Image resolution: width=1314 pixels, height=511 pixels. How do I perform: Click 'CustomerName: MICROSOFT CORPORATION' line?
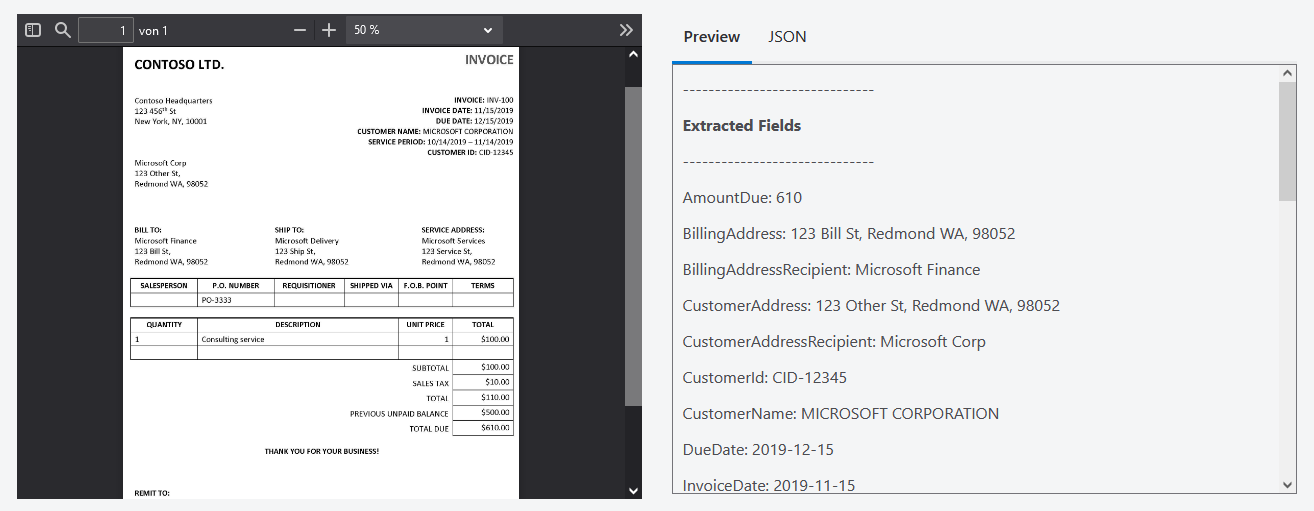pos(841,414)
